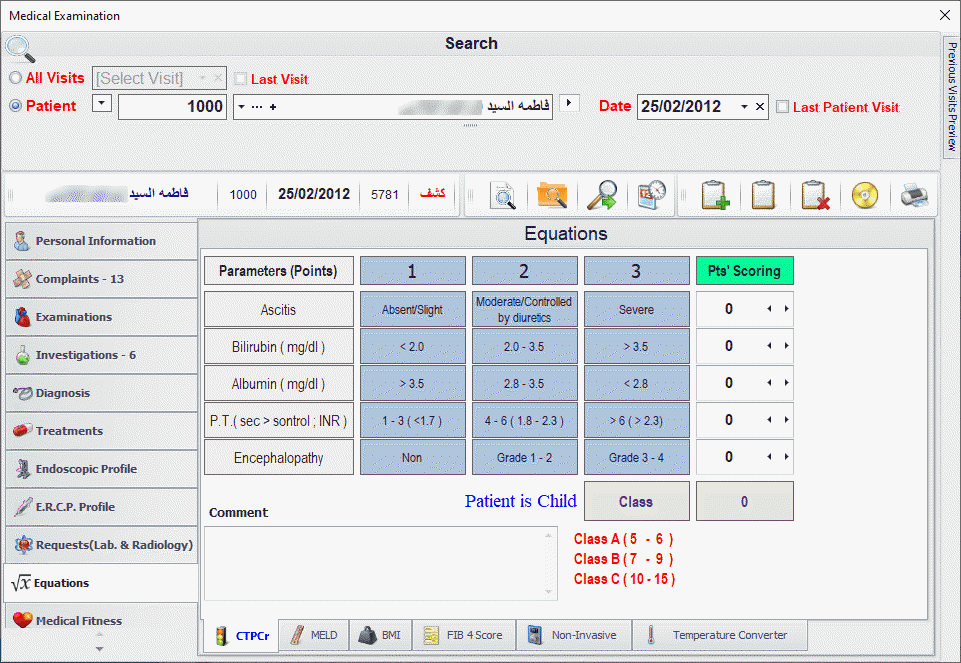Image resolution: width=961 pixels, height=663 pixels.
Task: Click the clipboard with red X toolbar icon
Action: [812, 195]
